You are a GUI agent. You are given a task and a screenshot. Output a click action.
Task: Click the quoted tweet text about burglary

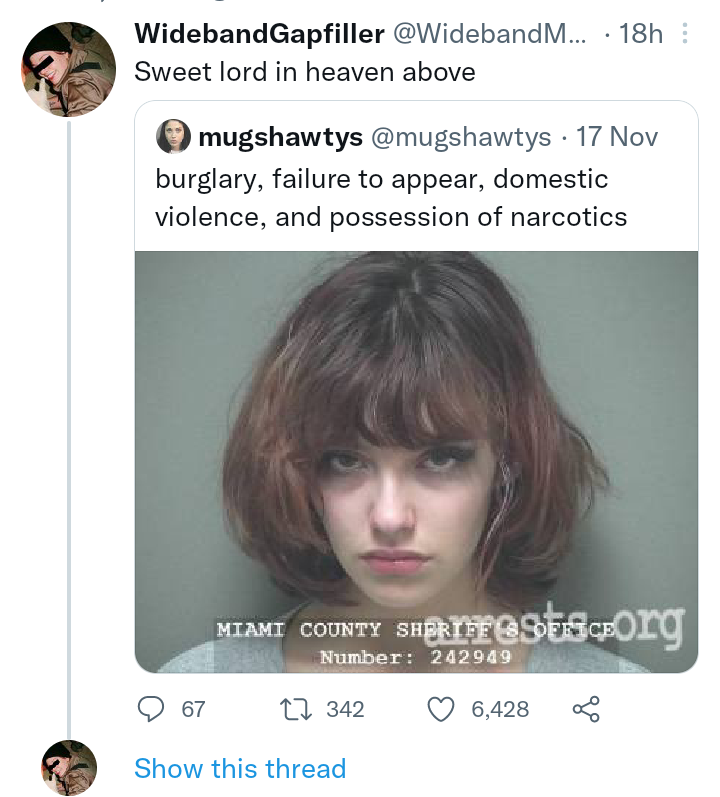(x=390, y=197)
